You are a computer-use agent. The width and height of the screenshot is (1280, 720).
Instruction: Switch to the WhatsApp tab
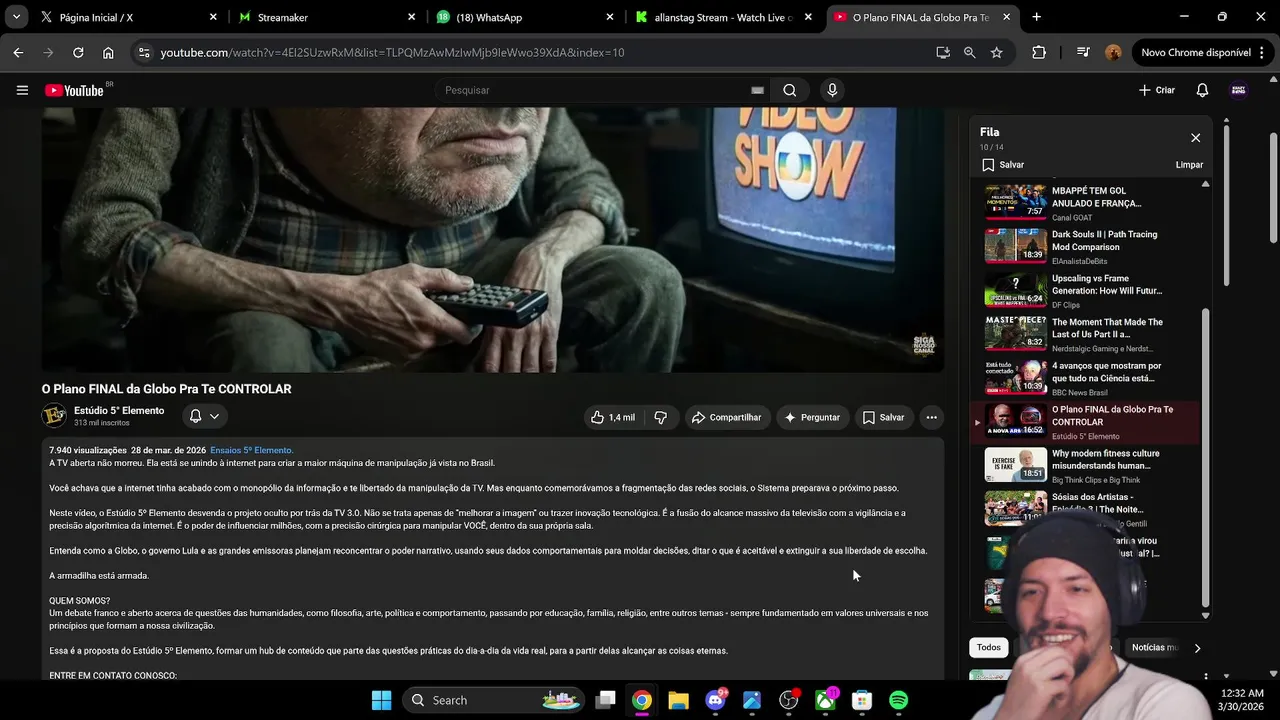tap(526, 17)
